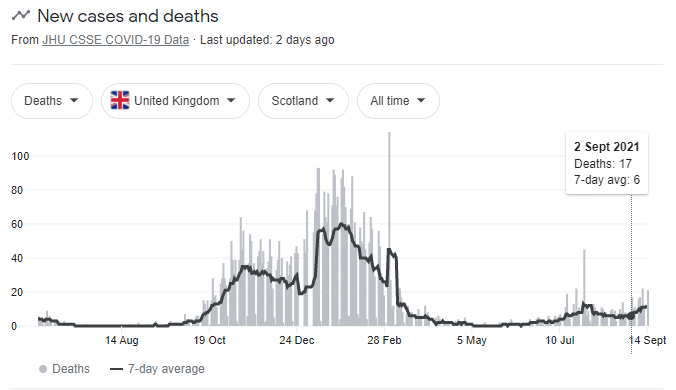Click the 10 Jul axis label
This screenshot has width=676, height=390.
coord(560,340)
